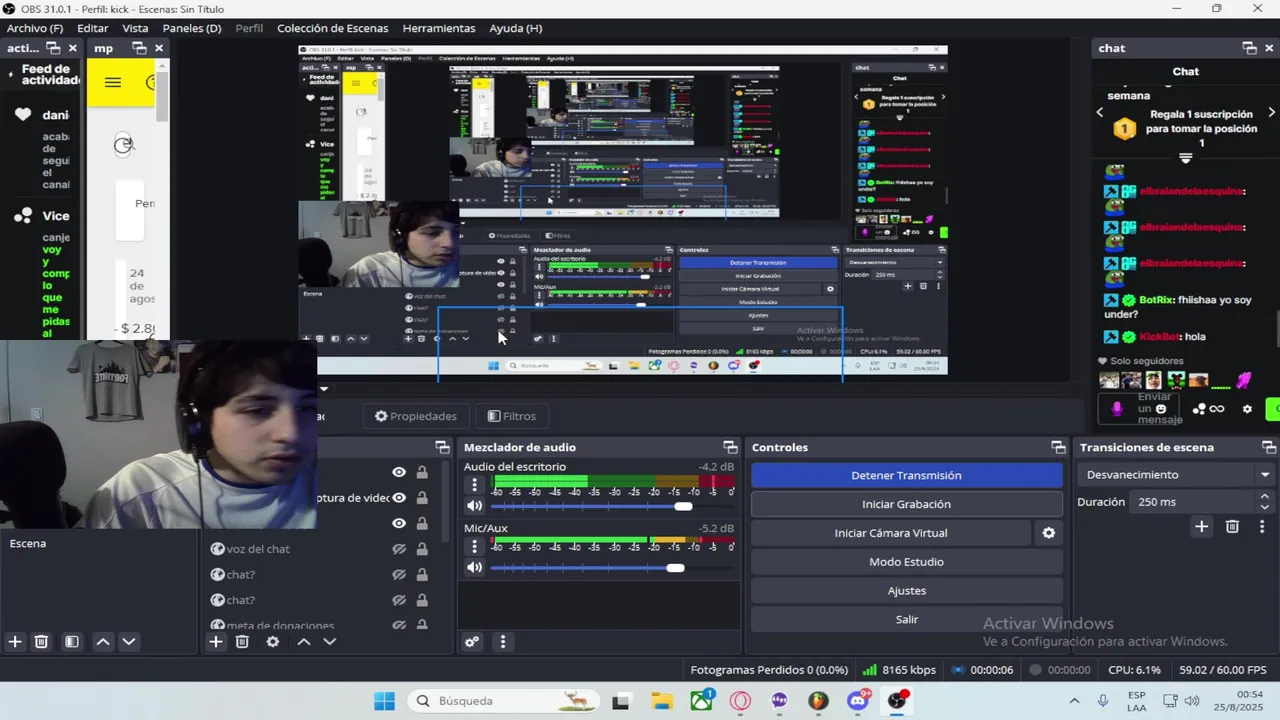
Task: Click the system tray microphone icon
Action: coord(1103,701)
